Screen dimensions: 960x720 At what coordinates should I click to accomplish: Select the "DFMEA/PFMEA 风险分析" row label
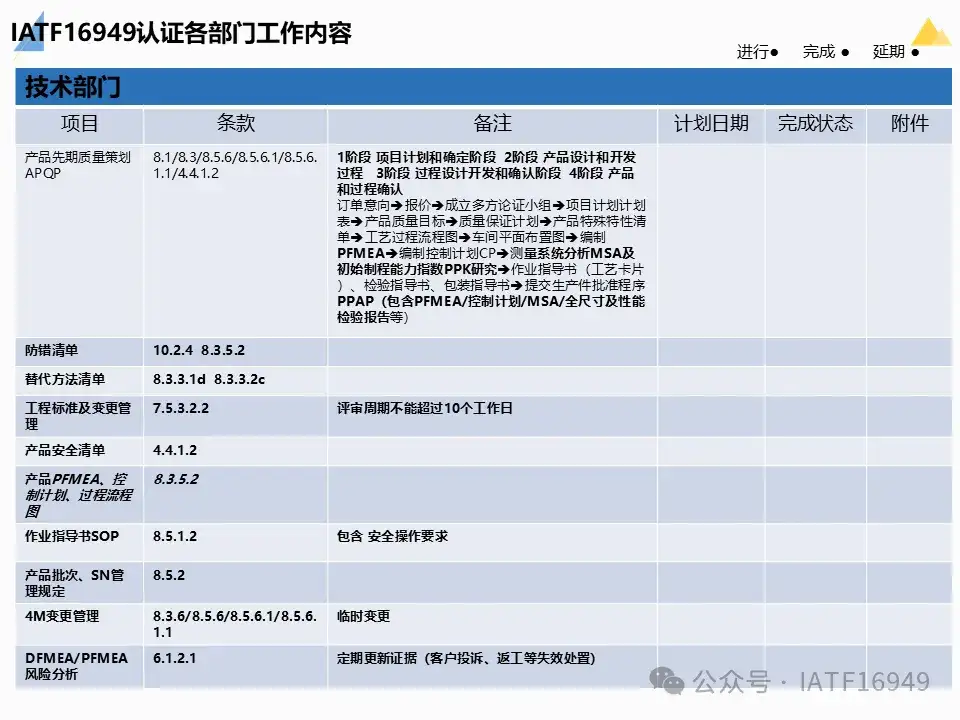click(77, 666)
